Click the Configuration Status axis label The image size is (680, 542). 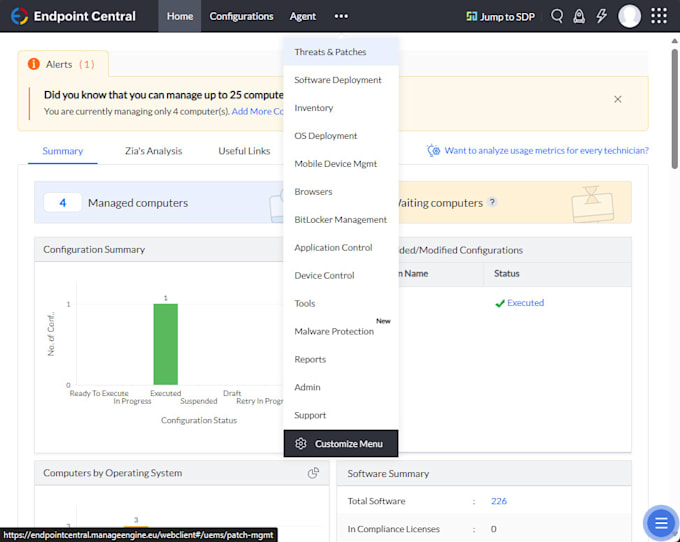[199, 420]
